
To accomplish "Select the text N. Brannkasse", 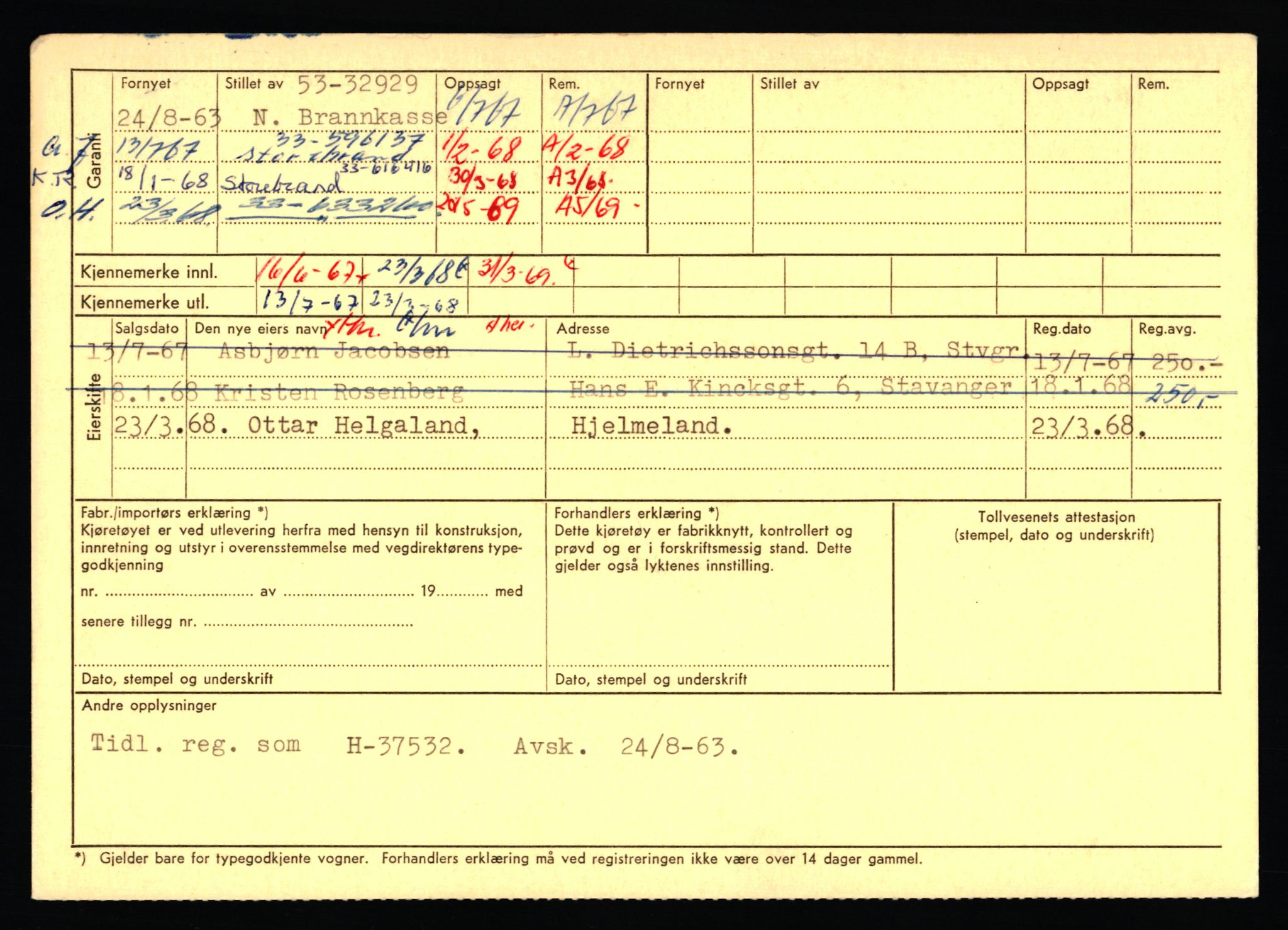I will pos(350,116).
